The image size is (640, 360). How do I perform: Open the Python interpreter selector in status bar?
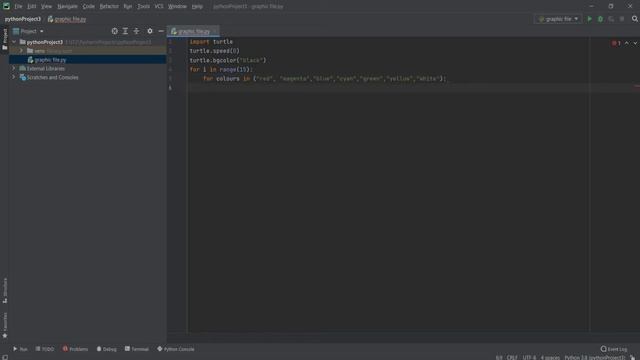click(x=595, y=357)
